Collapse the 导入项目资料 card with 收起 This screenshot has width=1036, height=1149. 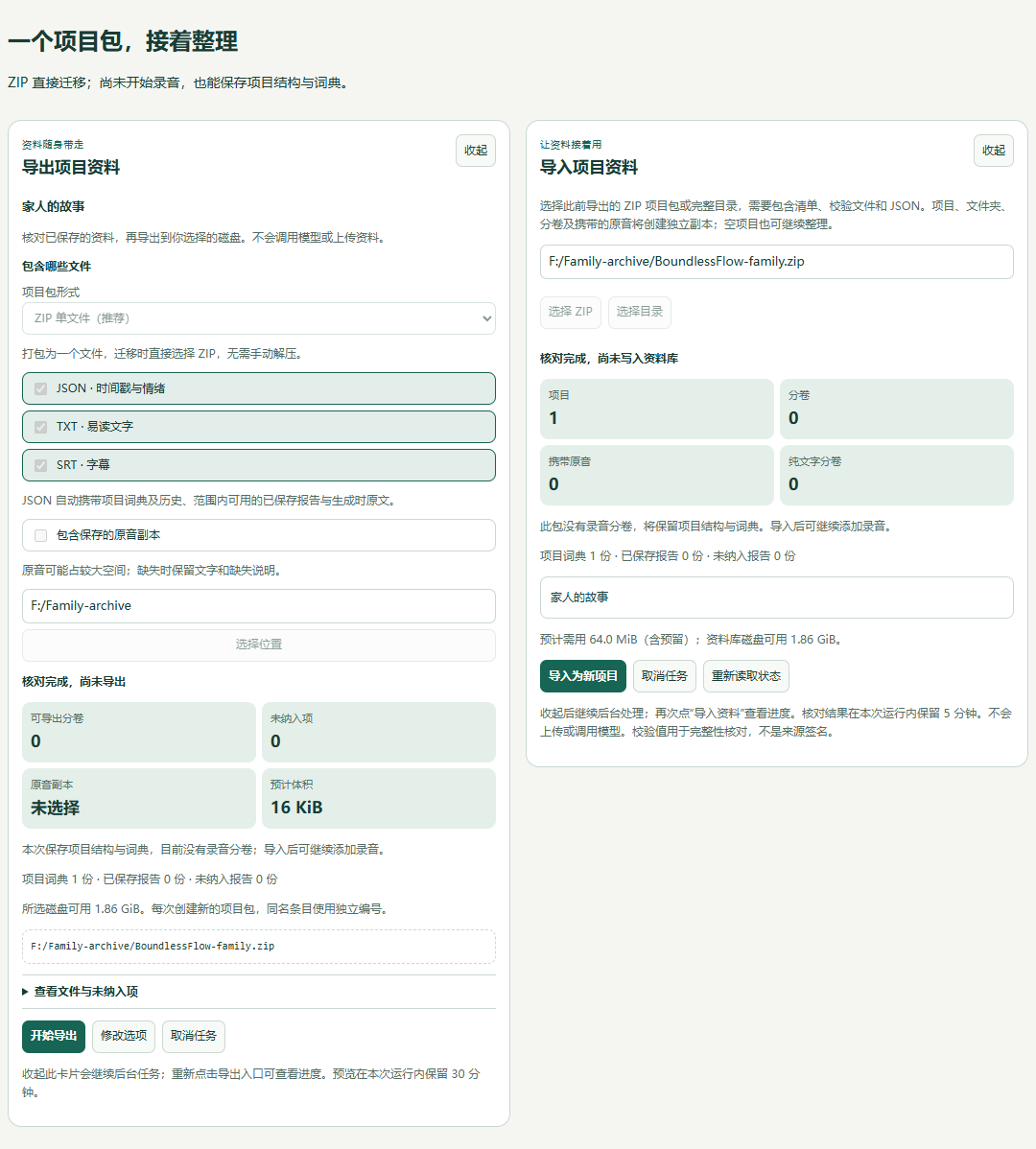(994, 151)
